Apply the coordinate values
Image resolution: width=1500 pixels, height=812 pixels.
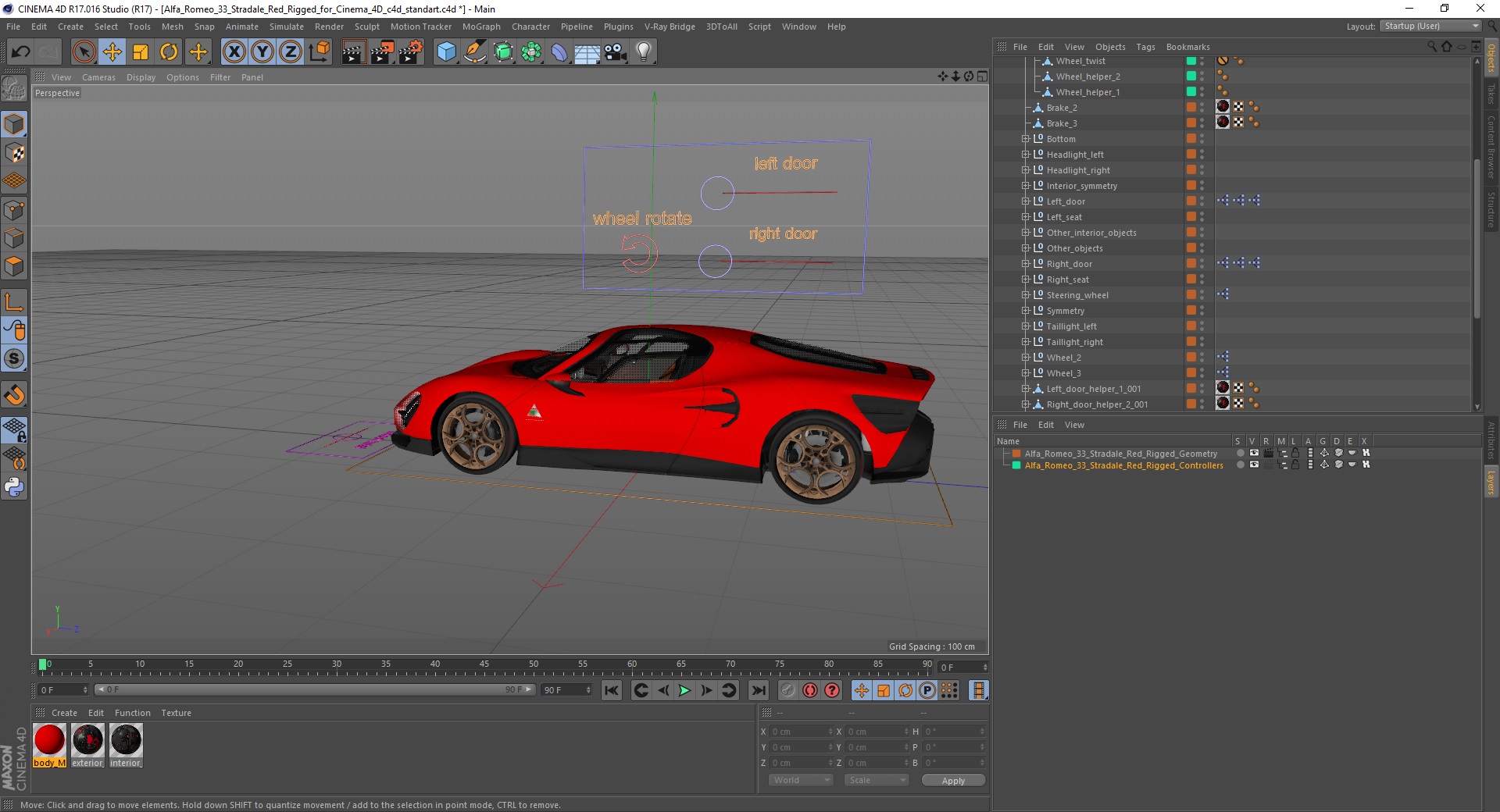point(953,781)
